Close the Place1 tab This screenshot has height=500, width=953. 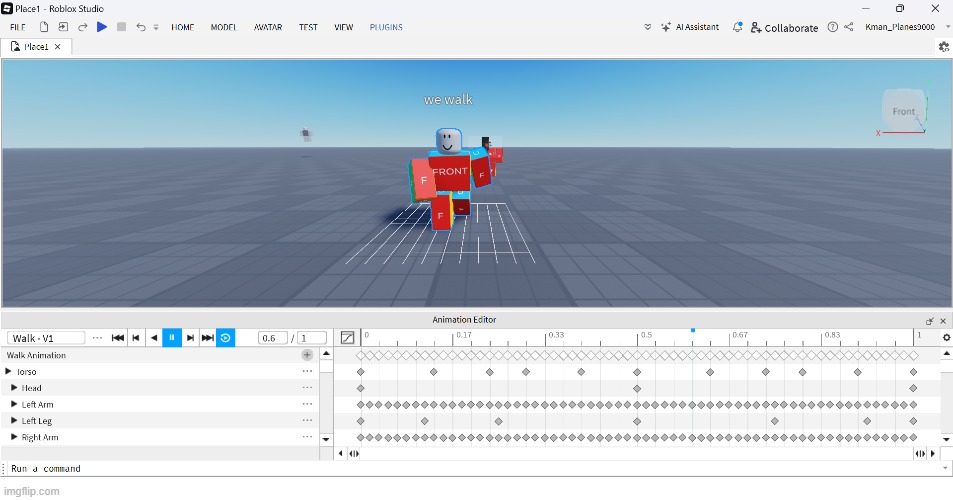[x=58, y=47]
